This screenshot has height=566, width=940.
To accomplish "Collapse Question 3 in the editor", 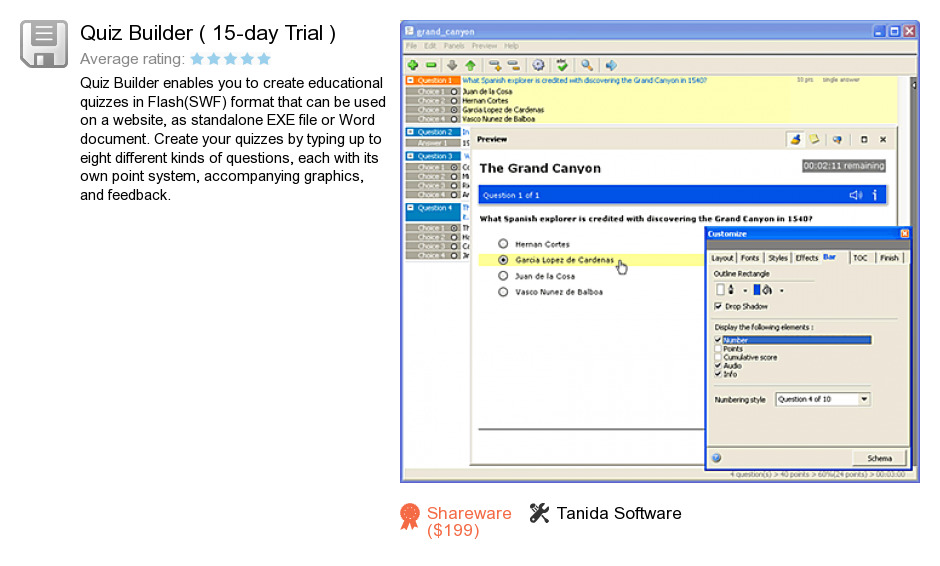I will click(x=411, y=156).
